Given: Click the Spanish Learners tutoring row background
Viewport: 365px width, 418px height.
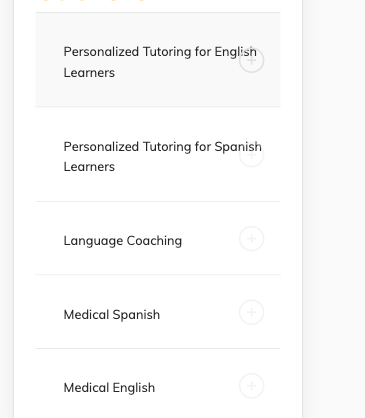Looking at the screenshot, I should (158, 154).
